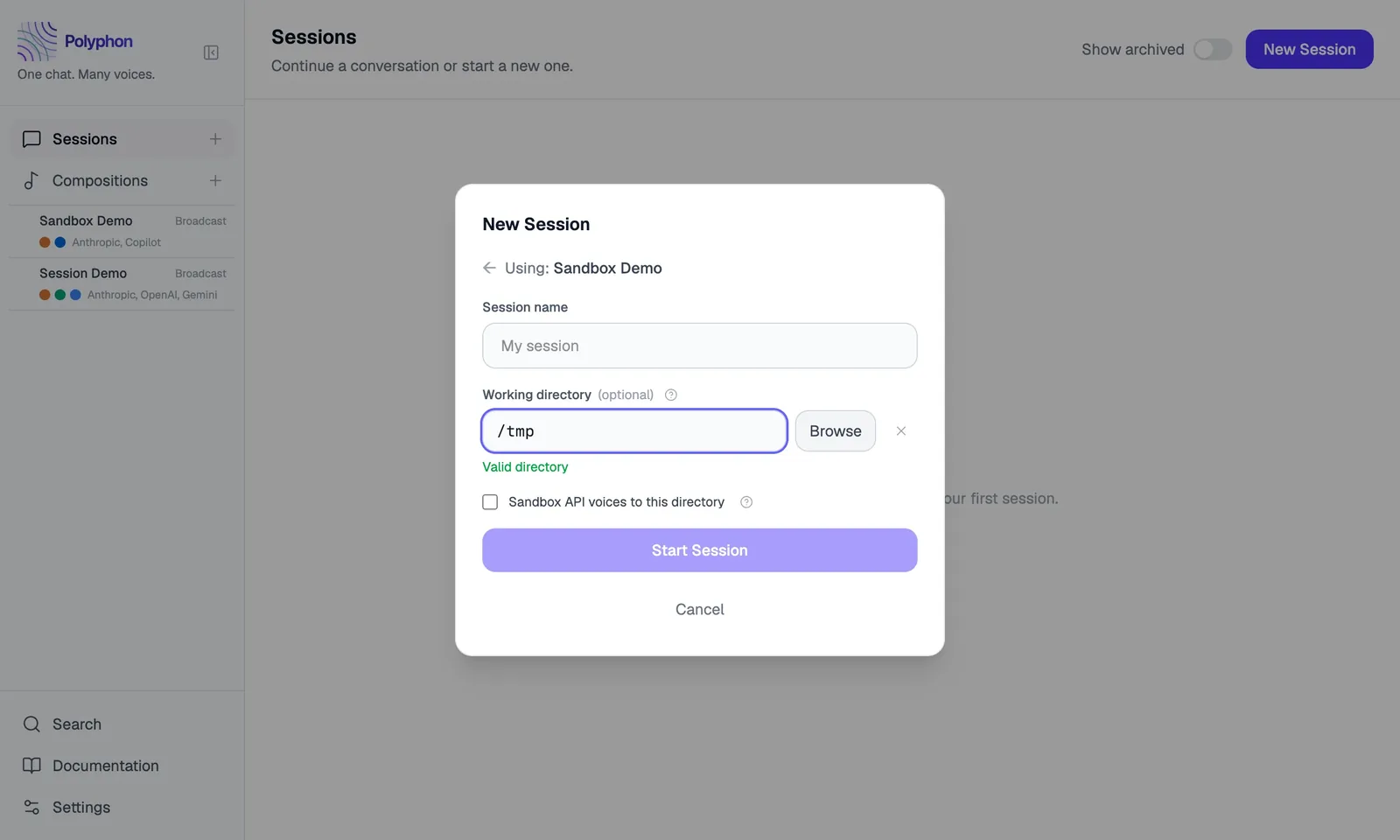Add a new composition with the plus icon

pos(215,180)
